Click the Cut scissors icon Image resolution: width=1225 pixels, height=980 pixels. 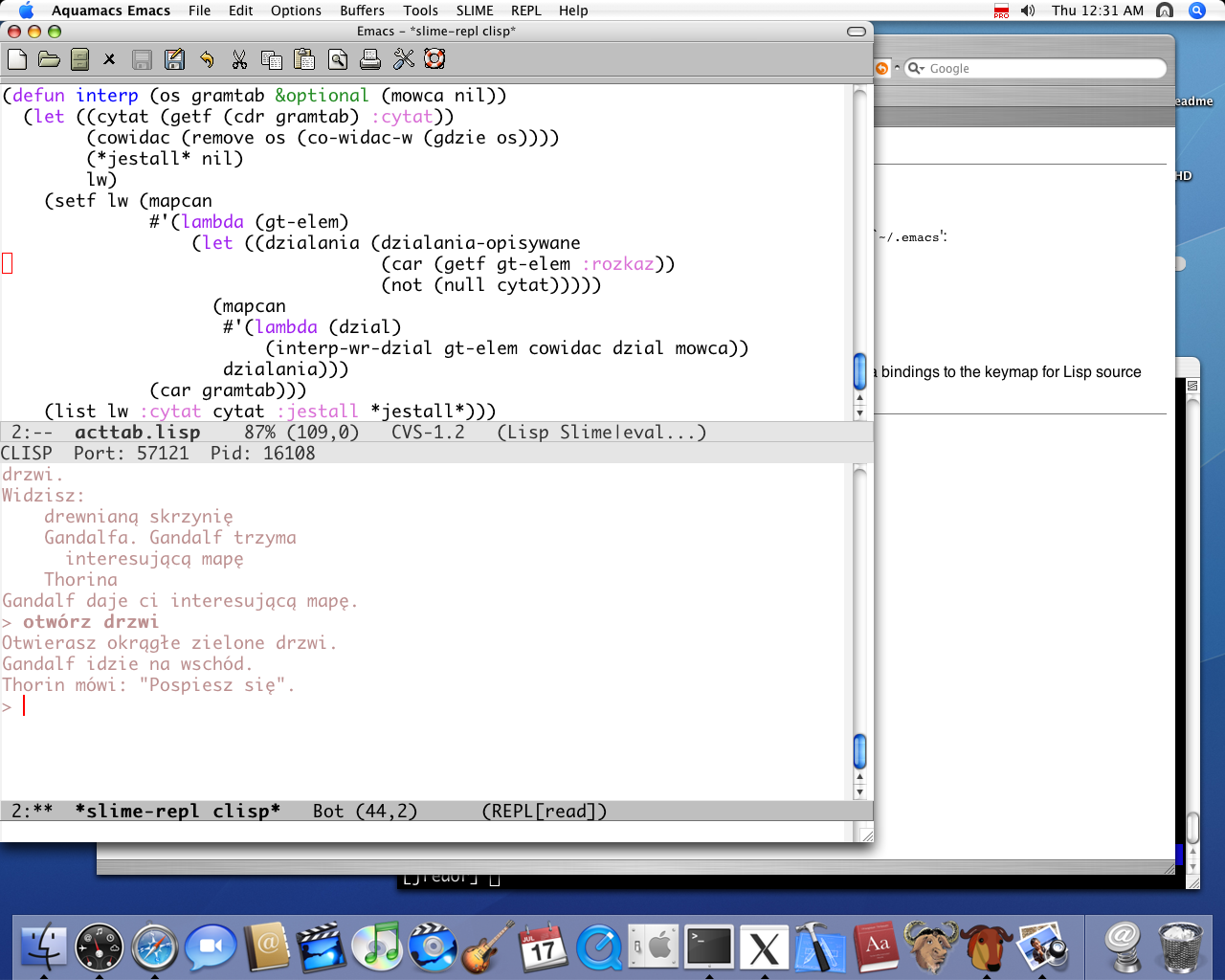pos(239,59)
